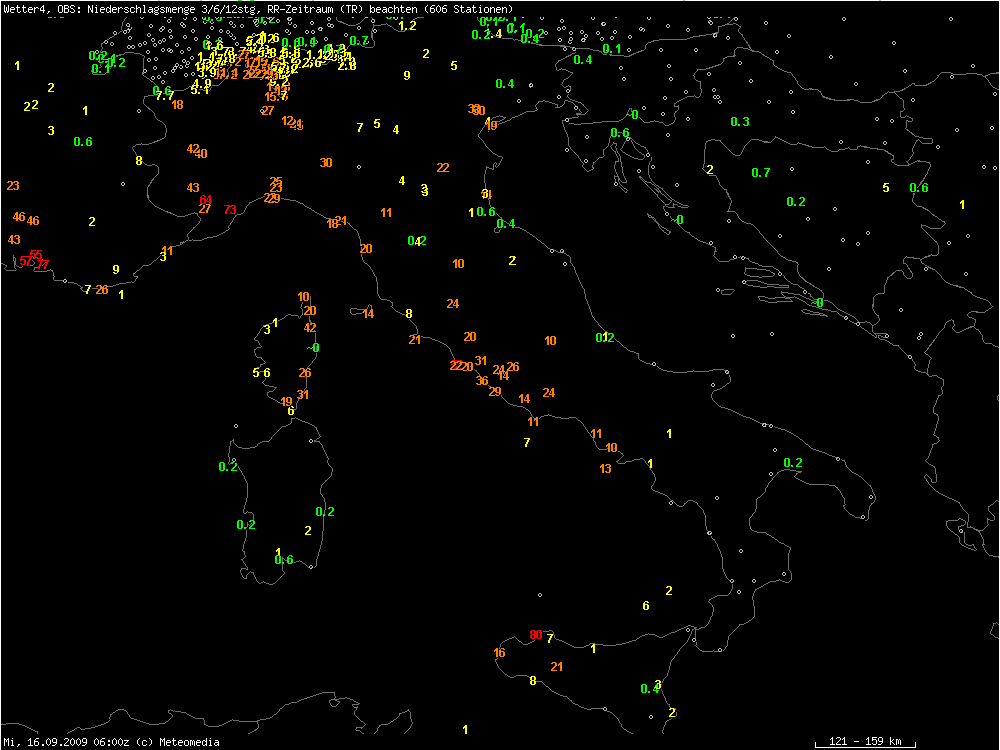The width and height of the screenshot is (1000, 750).
Task: Click the green 0.3 station reading
Action: point(740,122)
